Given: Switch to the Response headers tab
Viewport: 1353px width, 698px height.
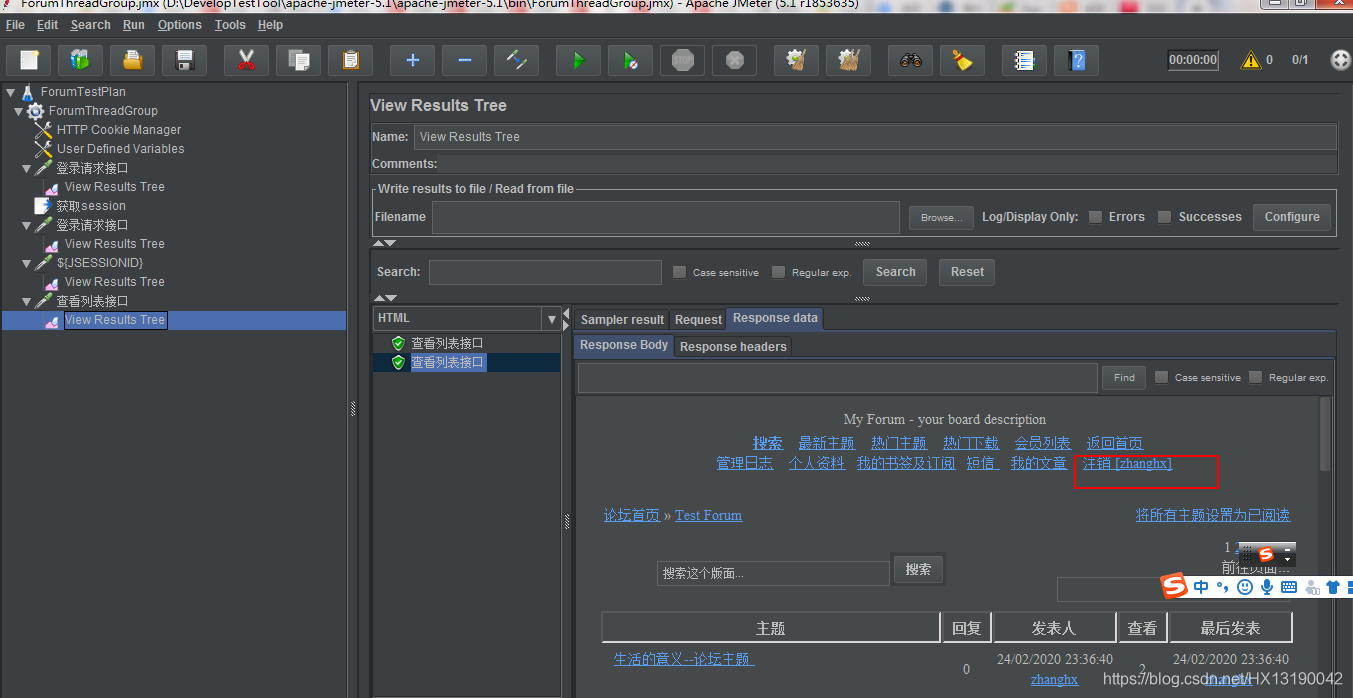Looking at the screenshot, I should tap(734, 346).
